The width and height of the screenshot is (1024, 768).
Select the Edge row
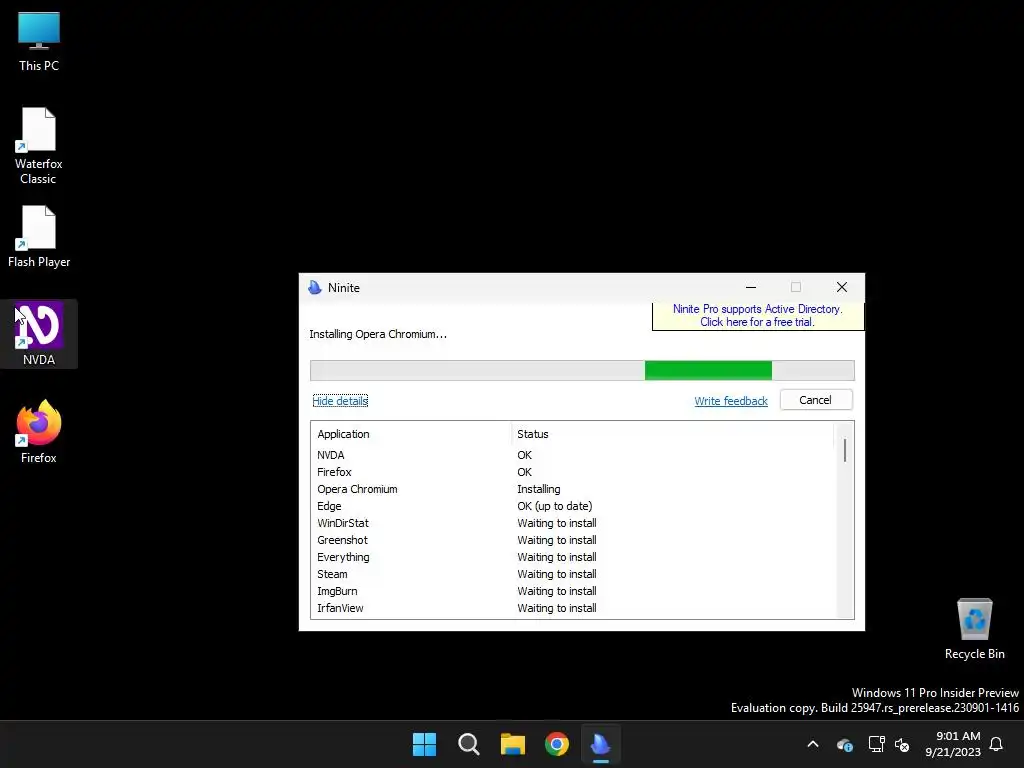pos(573,505)
